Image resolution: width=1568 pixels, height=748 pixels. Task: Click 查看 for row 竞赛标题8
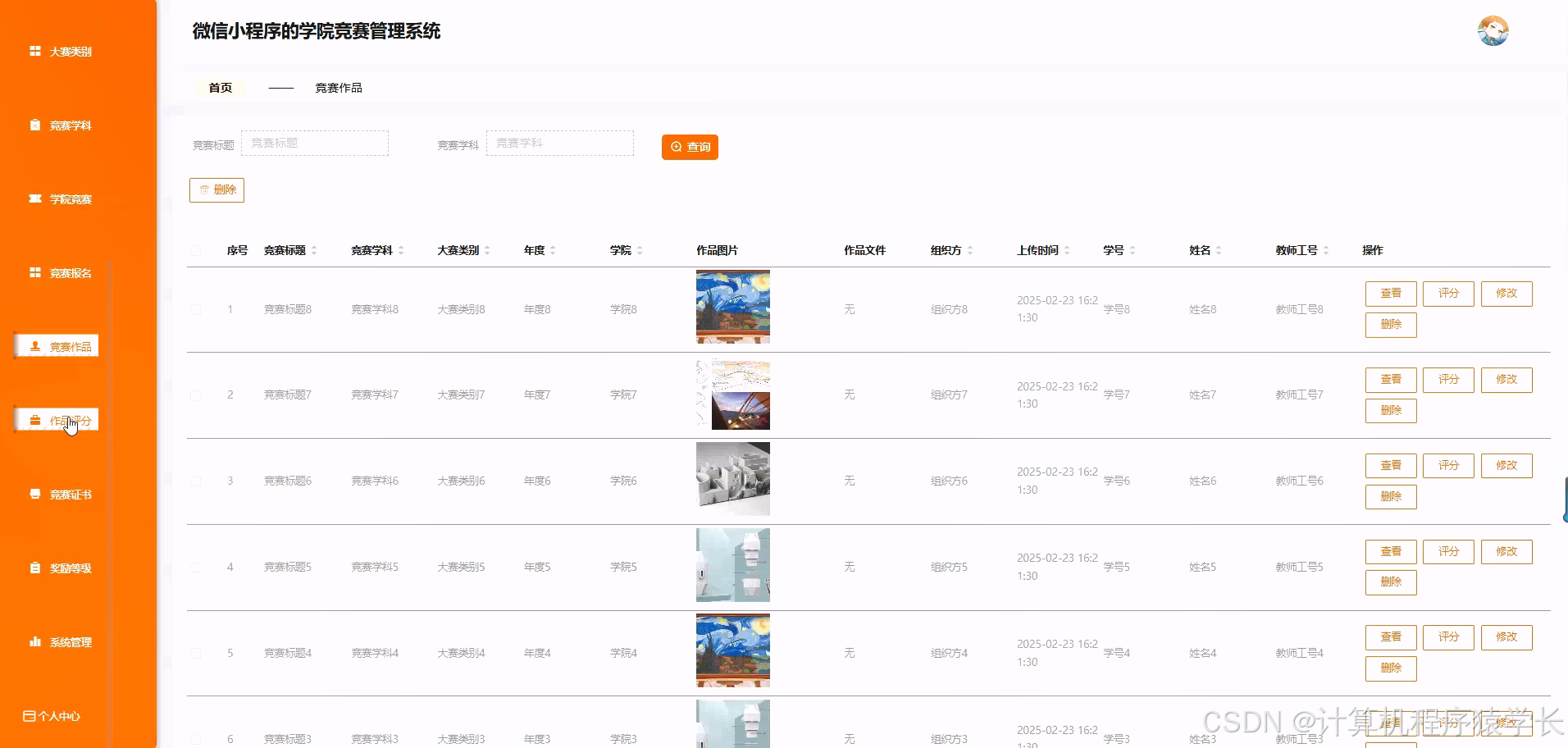click(x=1391, y=294)
